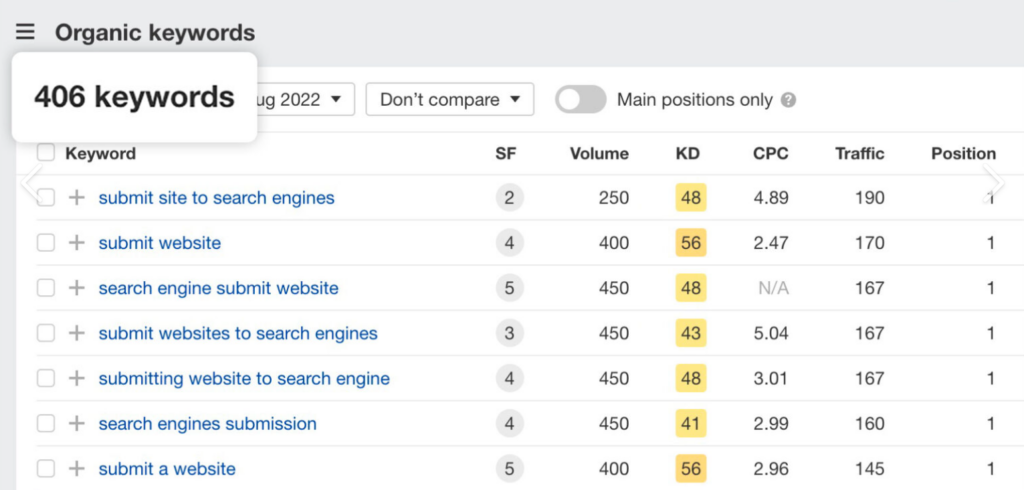The height and width of the screenshot is (490, 1024).
Task: Open keyword link 'submit a website'
Action: (x=167, y=468)
